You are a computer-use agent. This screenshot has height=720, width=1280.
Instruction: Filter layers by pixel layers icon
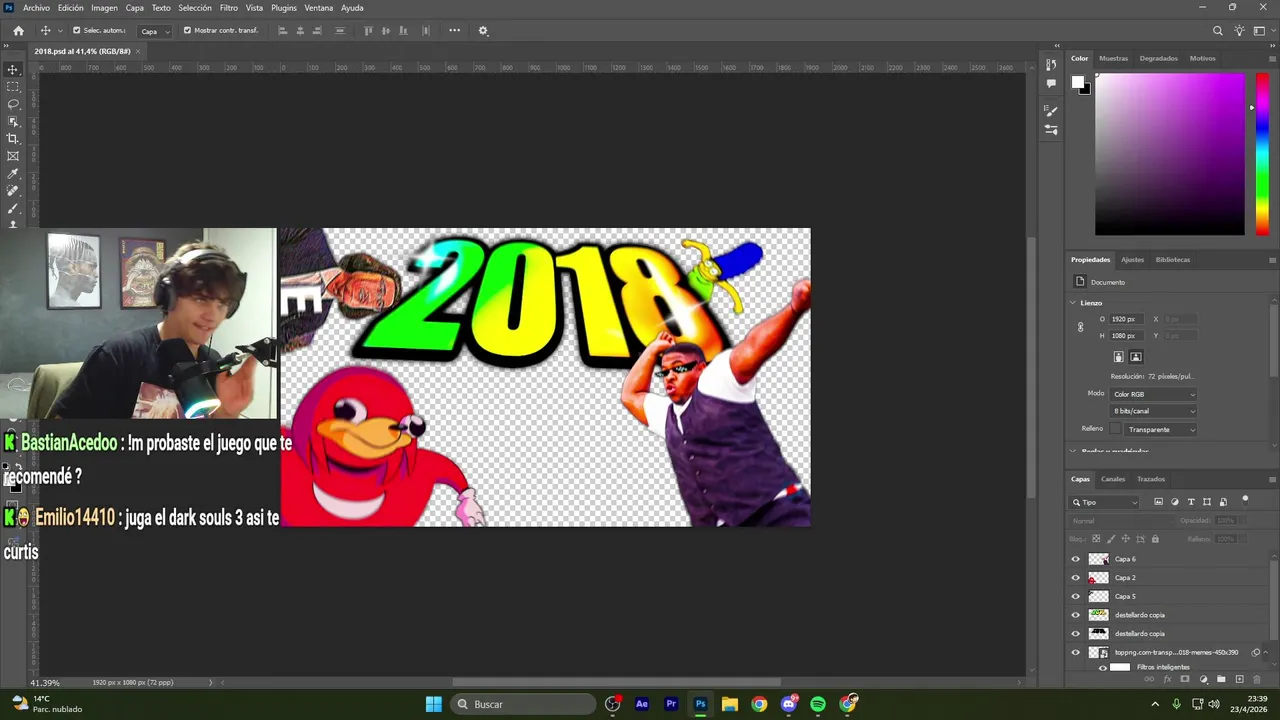[x=1158, y=502]
